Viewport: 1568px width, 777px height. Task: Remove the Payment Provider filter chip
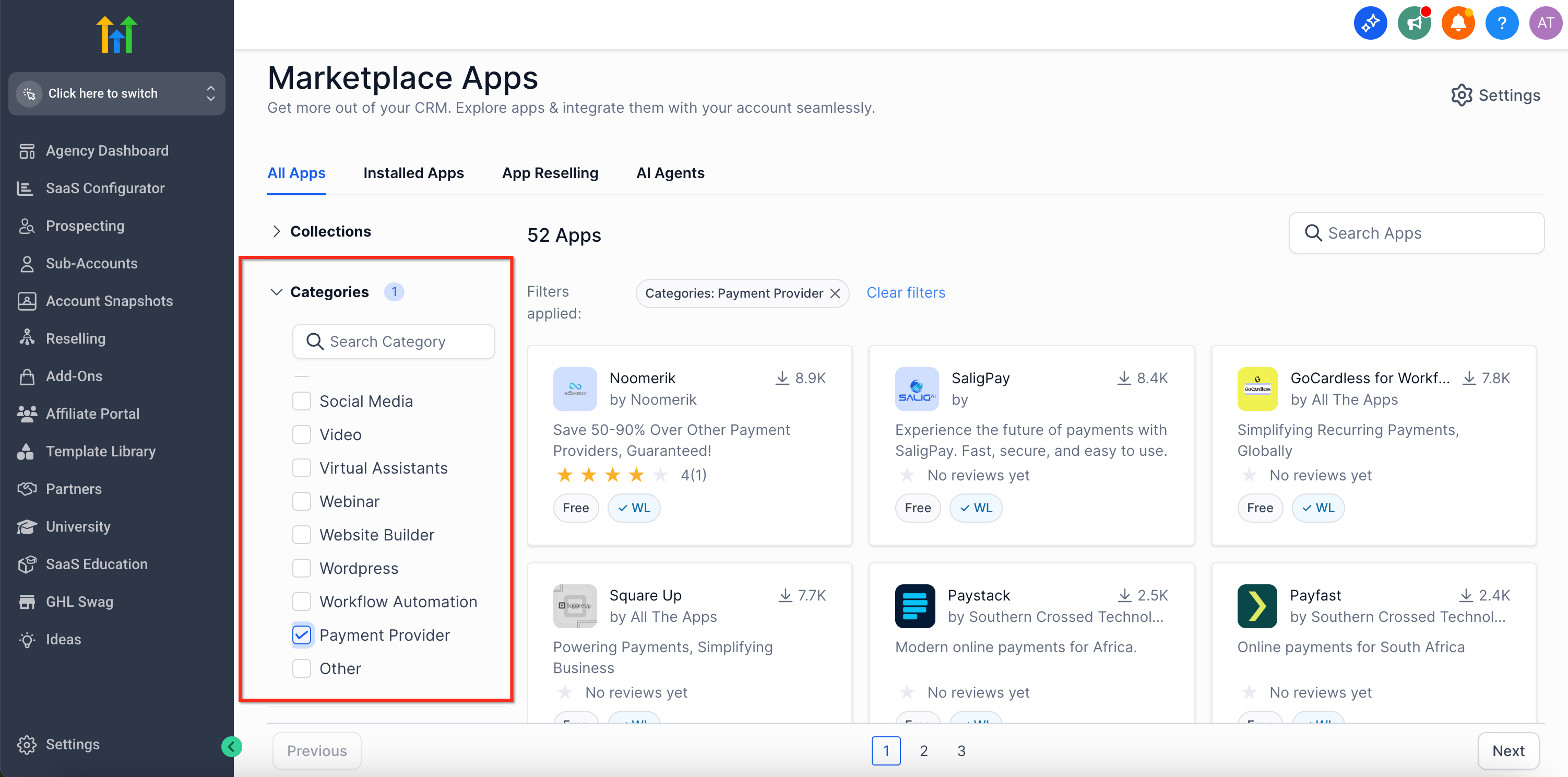pyautogui.click(x=835, y=293)
